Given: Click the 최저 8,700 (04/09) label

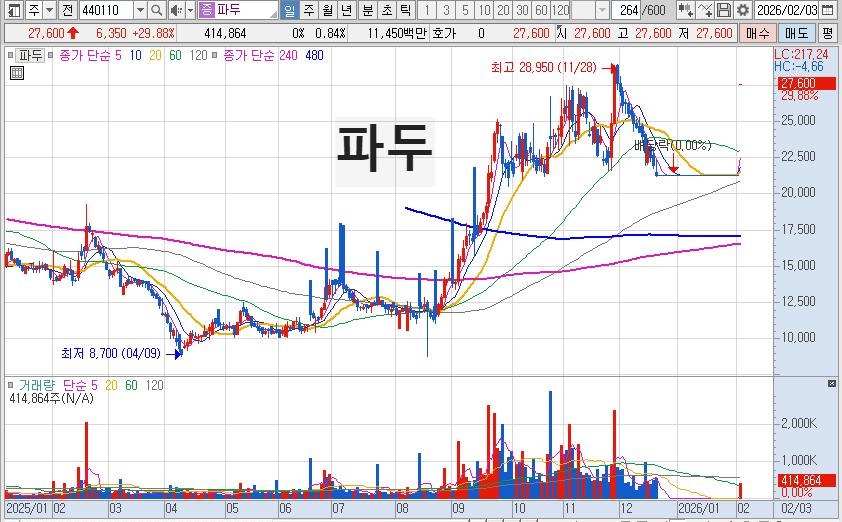Looking at the screenshot, I should pos(111,353).
